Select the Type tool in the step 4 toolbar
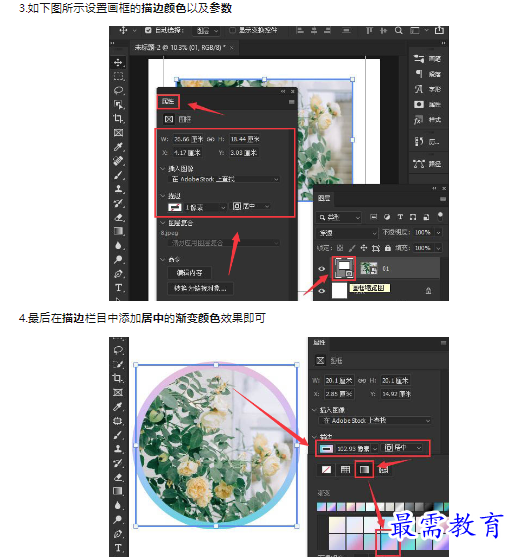Image resolution: width=512 pixels, height=557 pixels. [118, 547]
